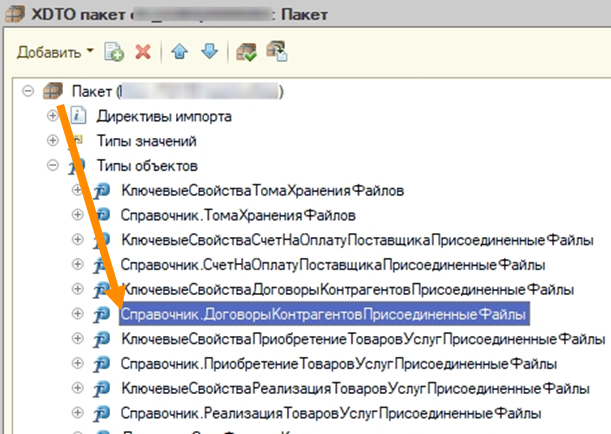Click the copy-add item toolbar icon
This screenshot has width=611, height=434.
point(114,52)
